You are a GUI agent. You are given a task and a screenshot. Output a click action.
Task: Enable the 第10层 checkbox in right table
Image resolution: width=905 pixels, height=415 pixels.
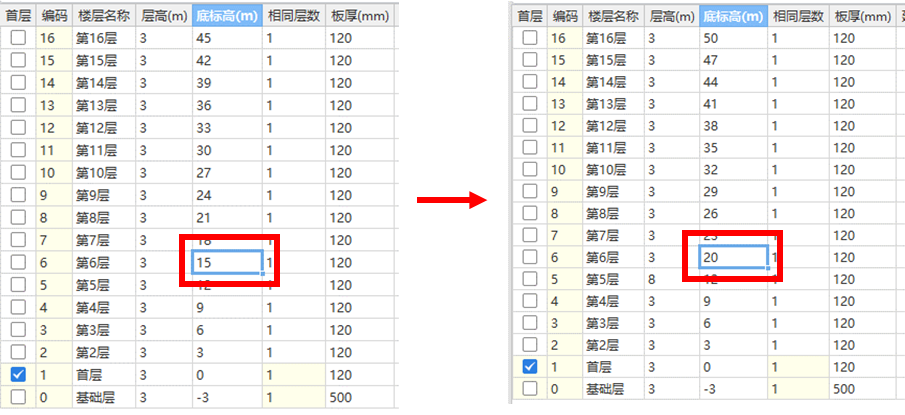tap(530, 169)
